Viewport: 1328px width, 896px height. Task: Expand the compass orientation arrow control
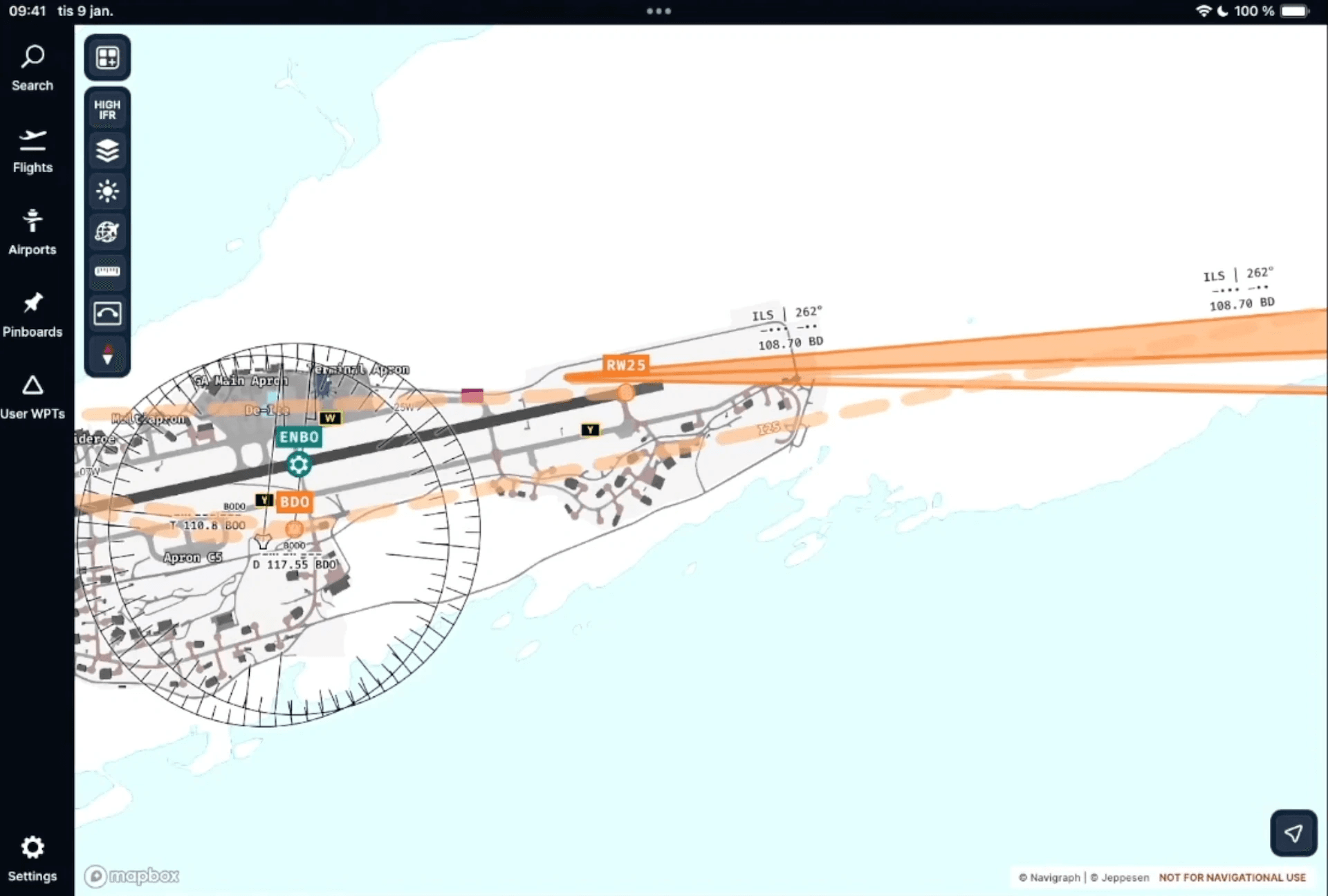click(x=107, y=355)
